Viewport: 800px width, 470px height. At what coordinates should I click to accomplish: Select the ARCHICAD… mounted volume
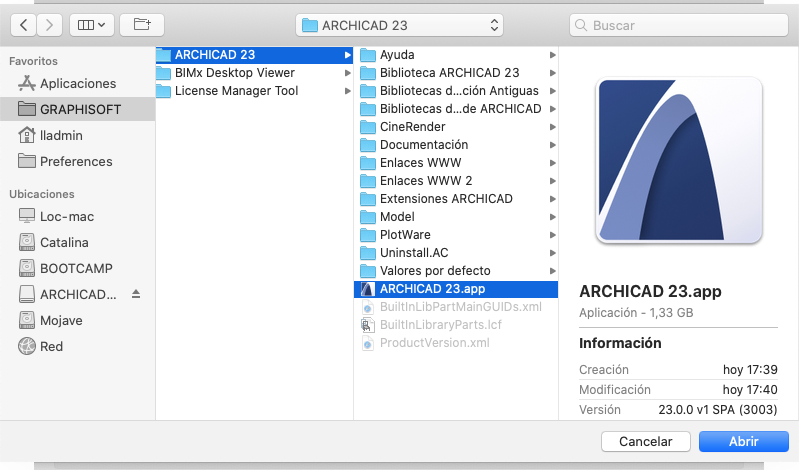click(x=78, y=294)
